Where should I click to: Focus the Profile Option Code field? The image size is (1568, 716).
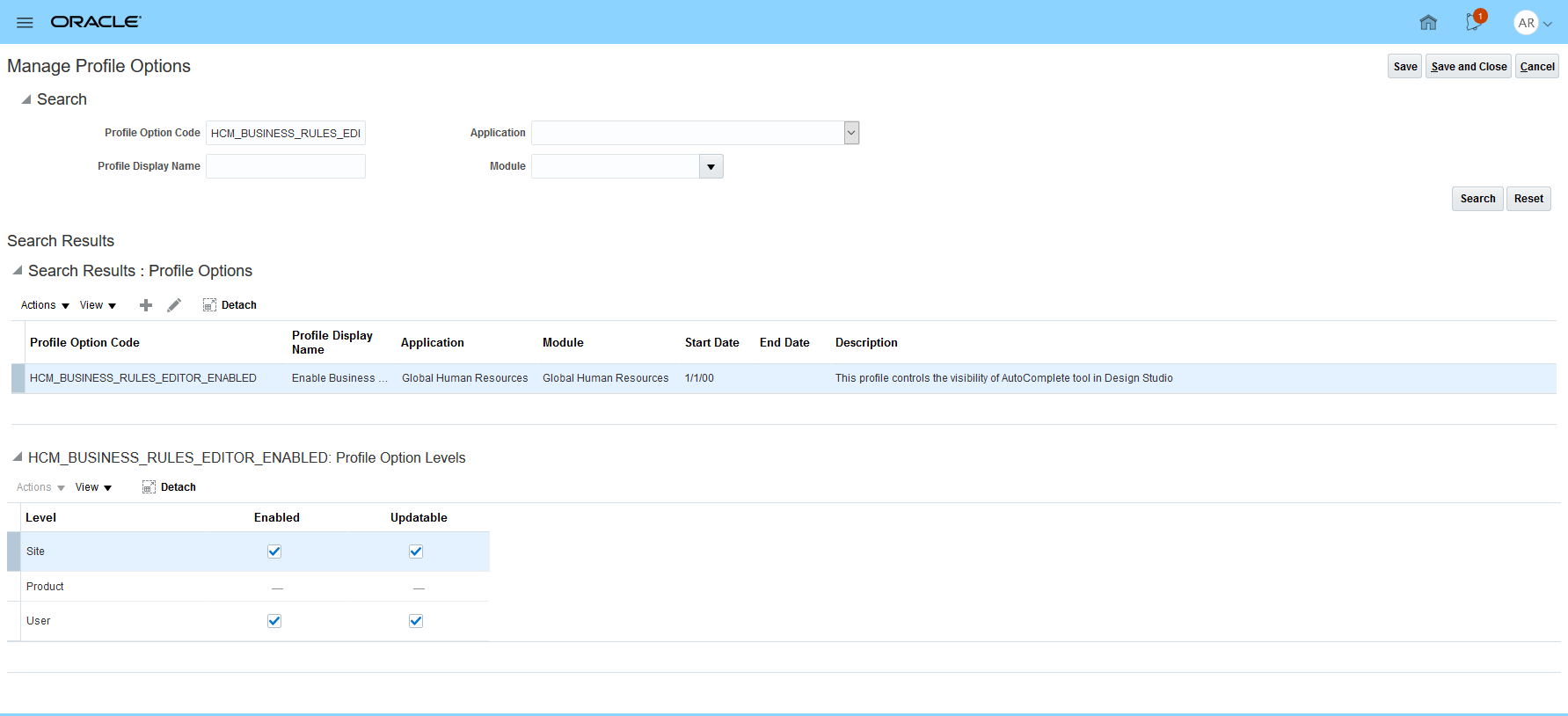tap(286, 133)
